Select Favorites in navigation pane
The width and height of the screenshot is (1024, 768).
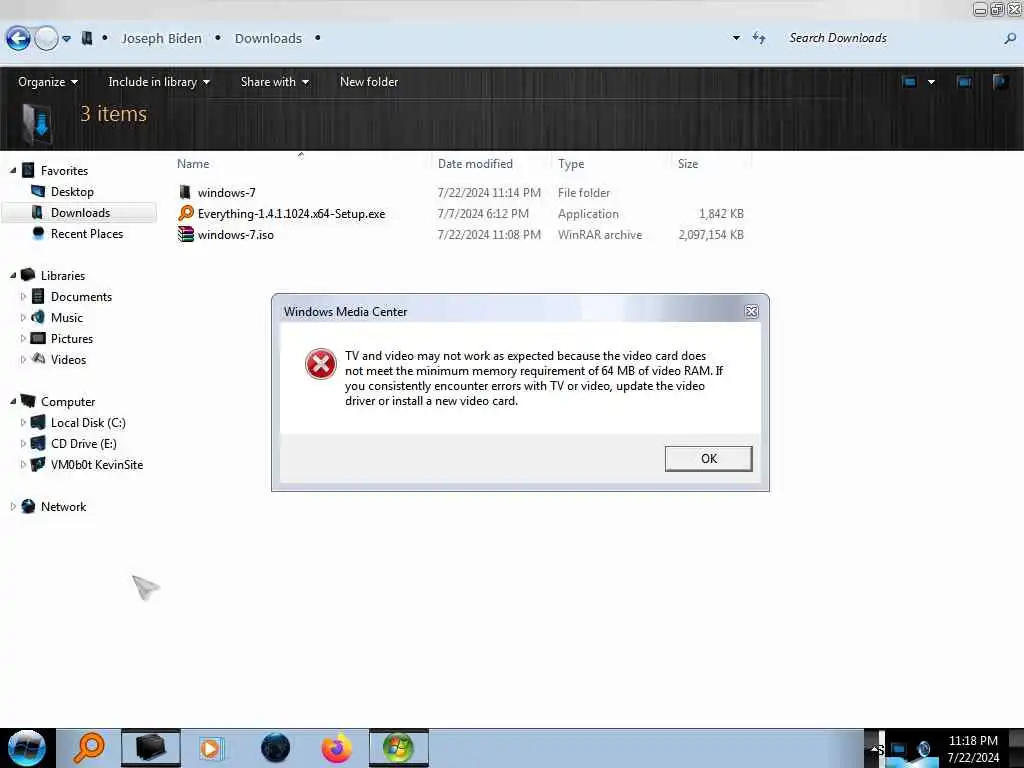(64, 170)
